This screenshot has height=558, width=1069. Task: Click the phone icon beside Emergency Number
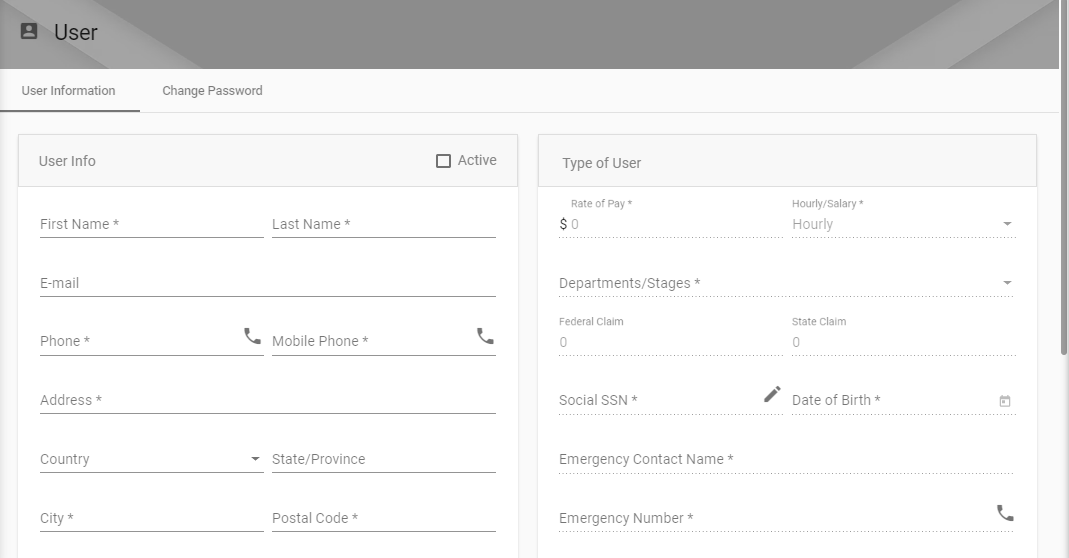[1005, 512]
